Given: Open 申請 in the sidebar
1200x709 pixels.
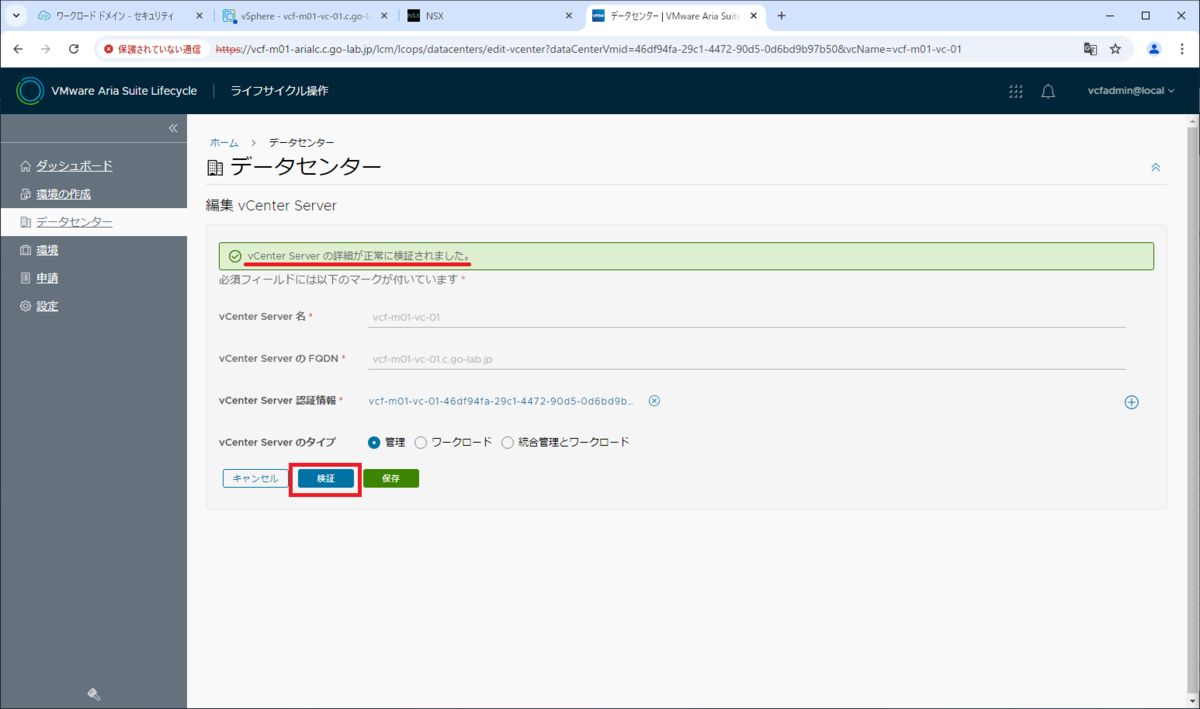Looking at the screenshot, I should point(39,278).
